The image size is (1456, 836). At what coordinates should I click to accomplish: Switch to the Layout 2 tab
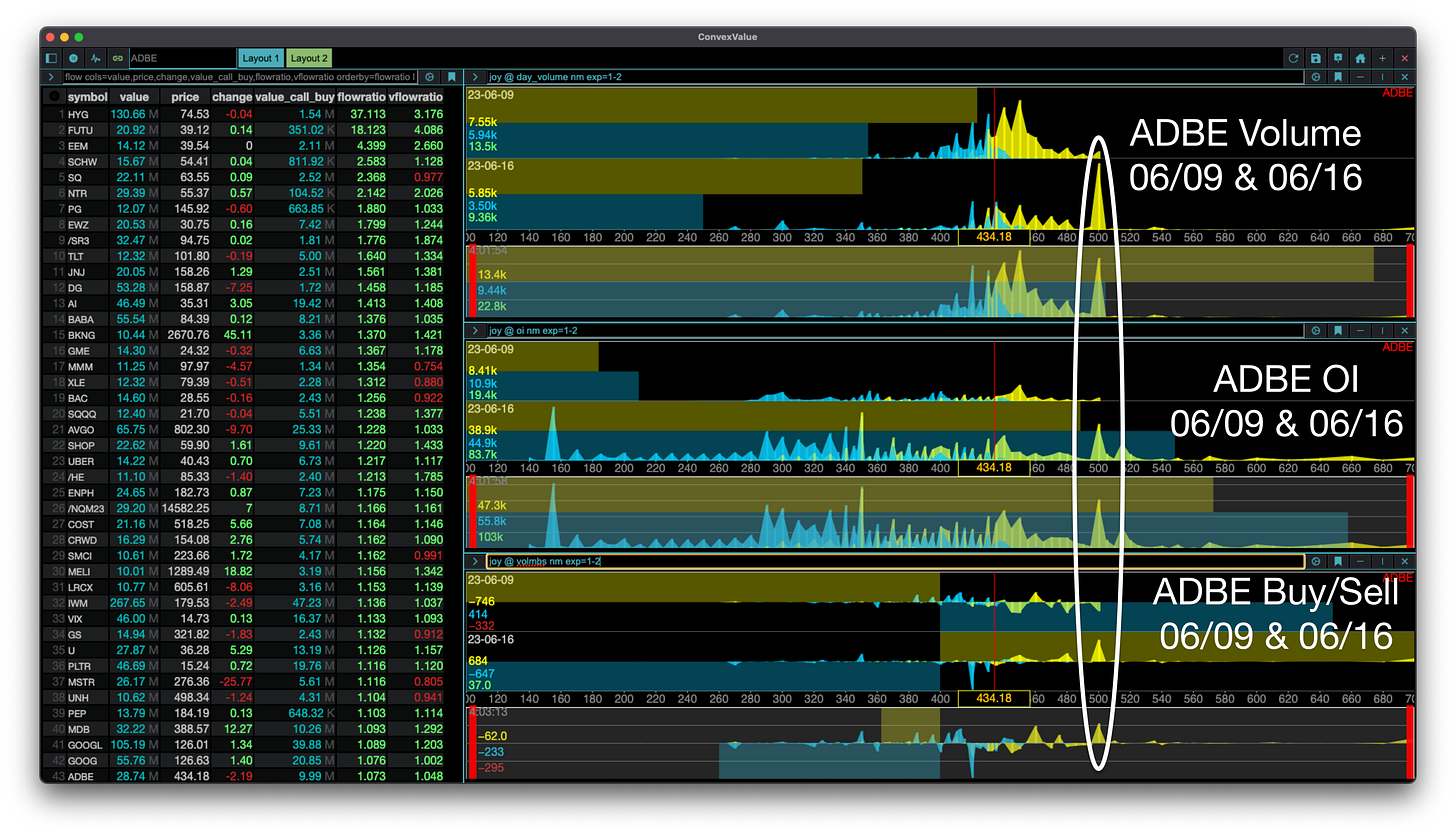click(x=310, y=59)
